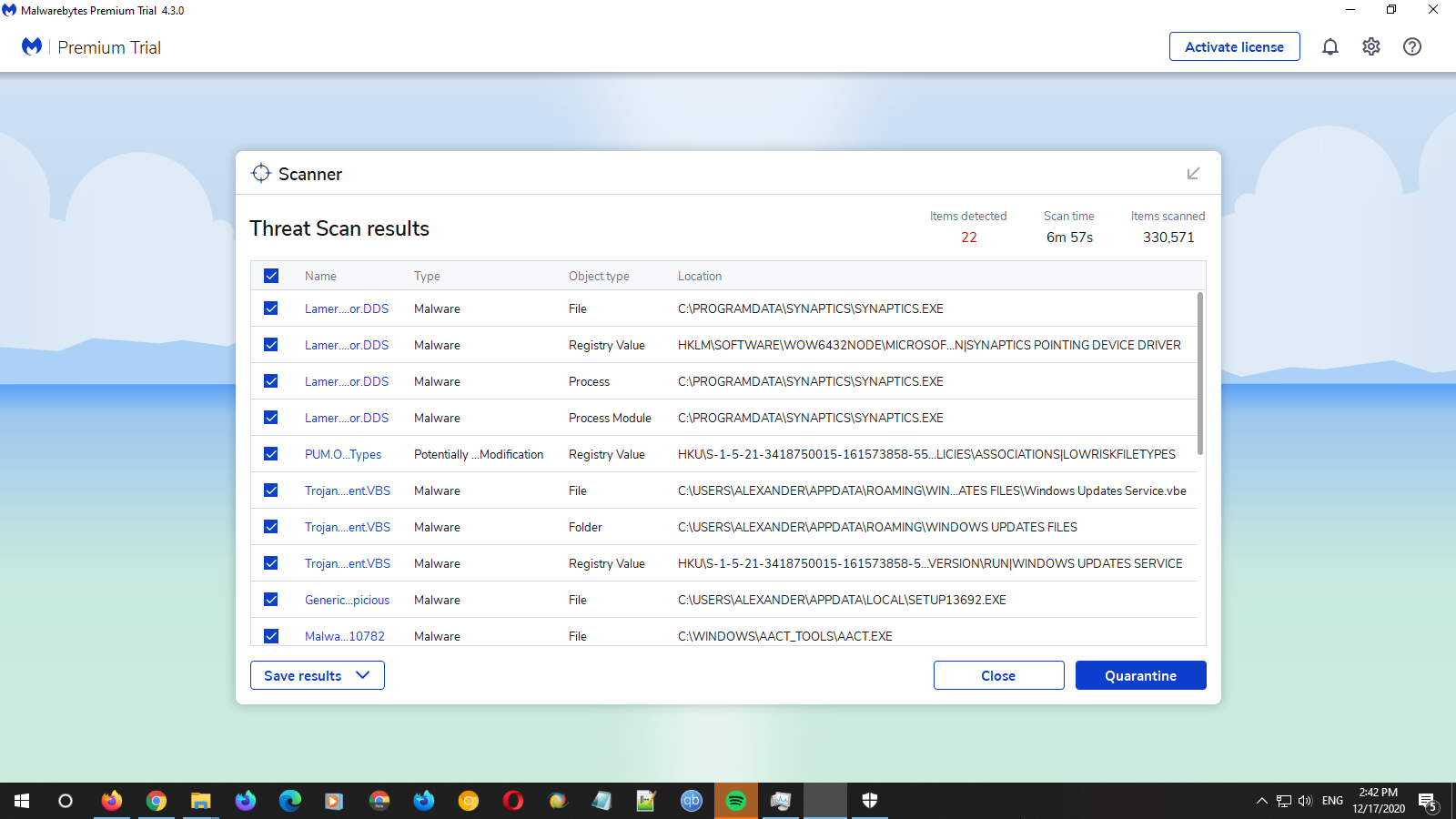Select the C:\WINDOWS\AACT_TOOLS\AACT.EXE location
Image resolution: width=1456 pixels, height=819 pixels.
coord(785,636)
